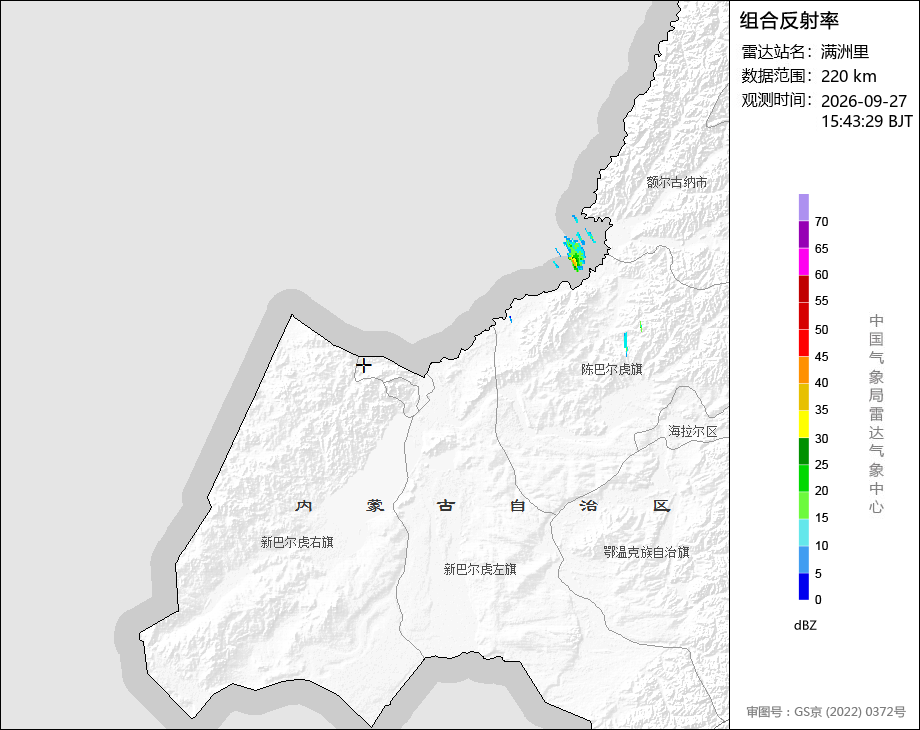The width and height of the screenshot is (920, 730).
Task: Select the dark blue 0 dBZ color
Action: pos(804,586)
